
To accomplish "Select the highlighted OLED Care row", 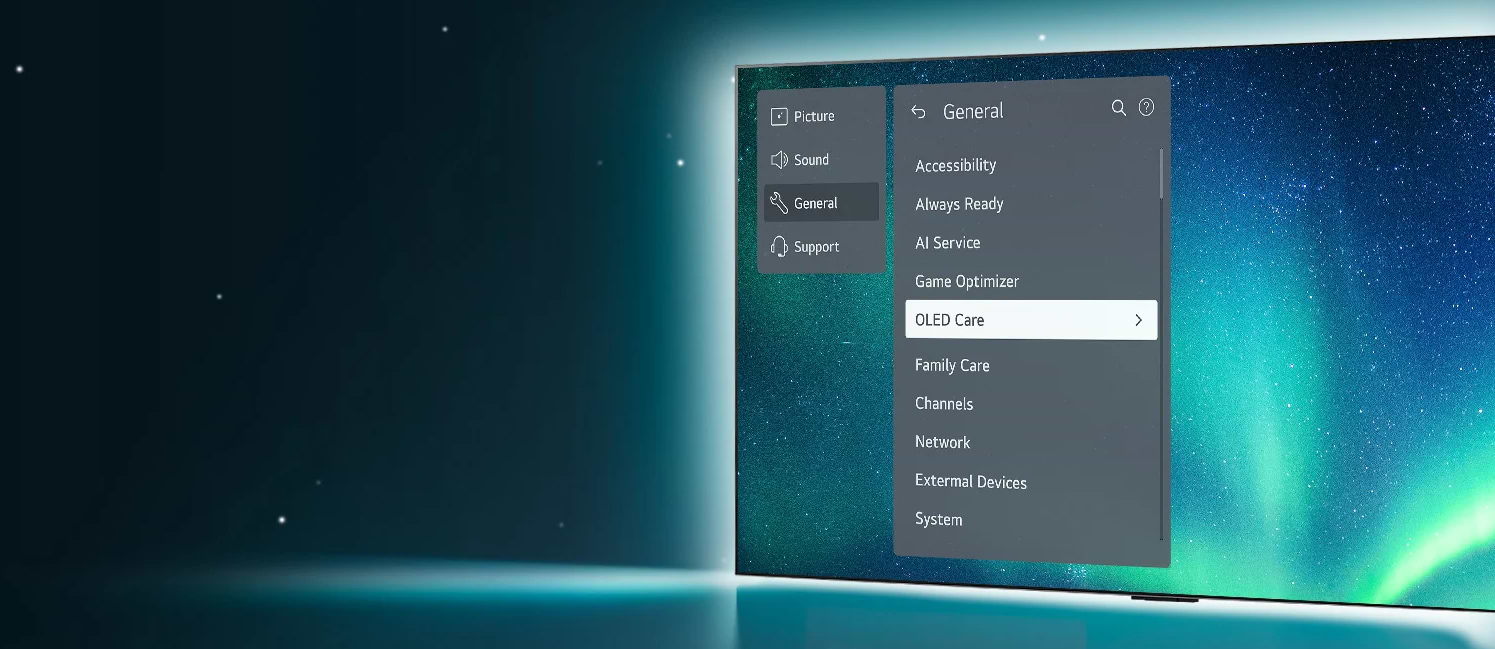I will 1031,320.
